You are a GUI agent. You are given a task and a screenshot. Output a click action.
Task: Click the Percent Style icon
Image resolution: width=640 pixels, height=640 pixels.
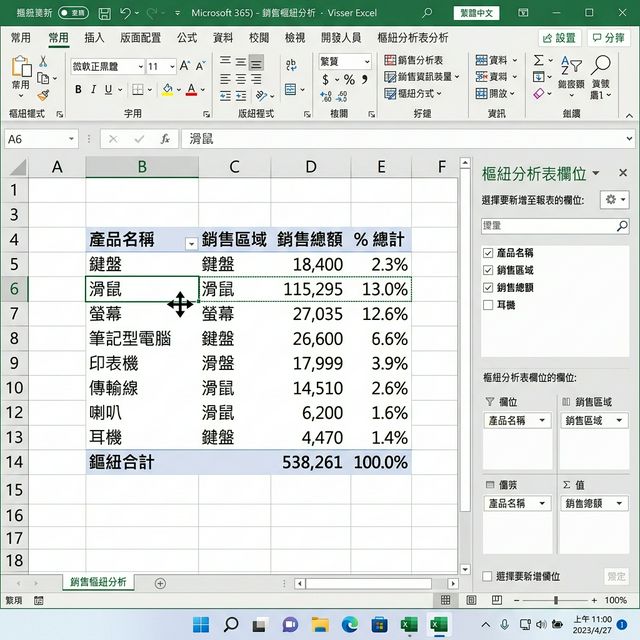tap(349, 79)
